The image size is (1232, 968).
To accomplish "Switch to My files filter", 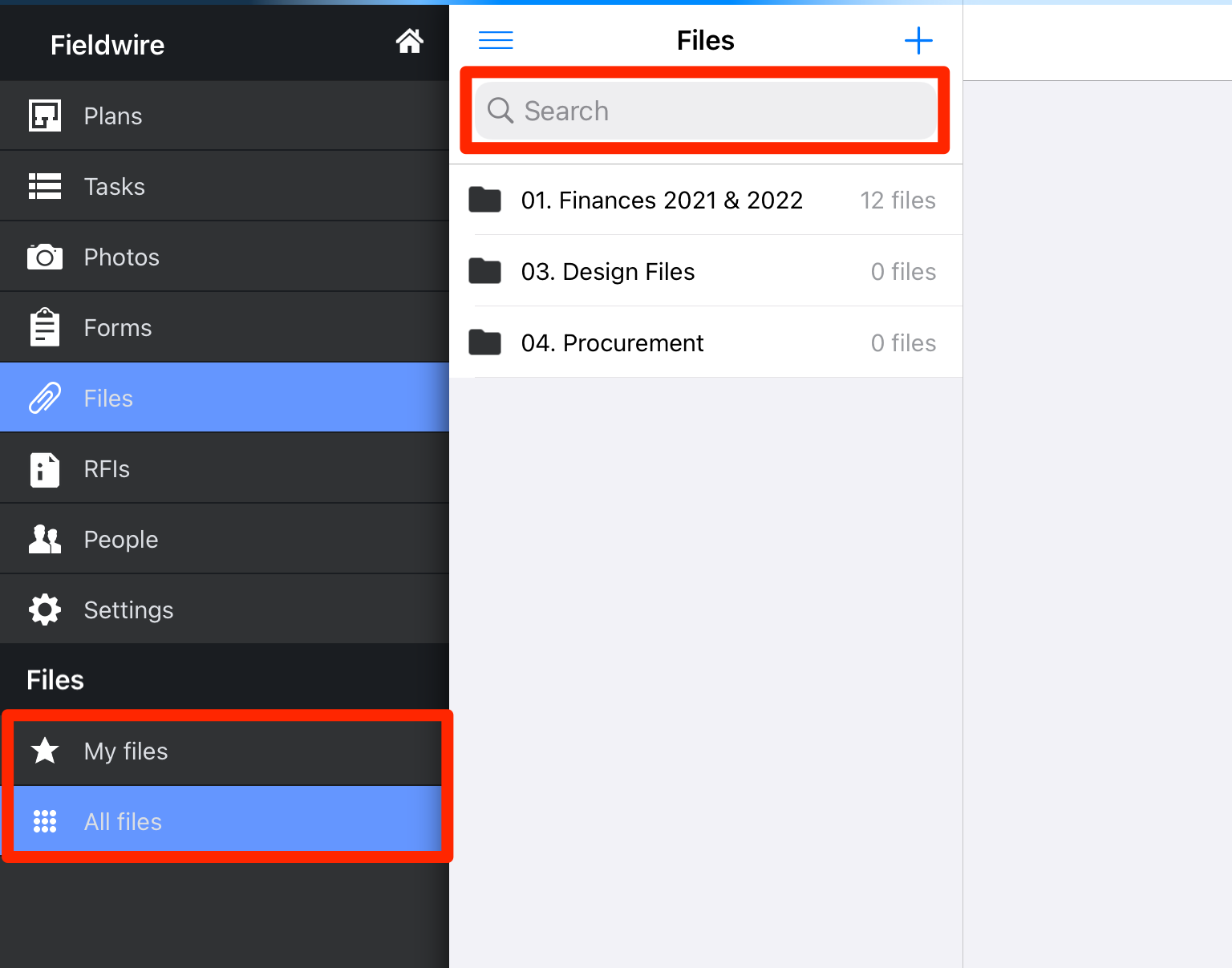I will click(x=126, y=751).
